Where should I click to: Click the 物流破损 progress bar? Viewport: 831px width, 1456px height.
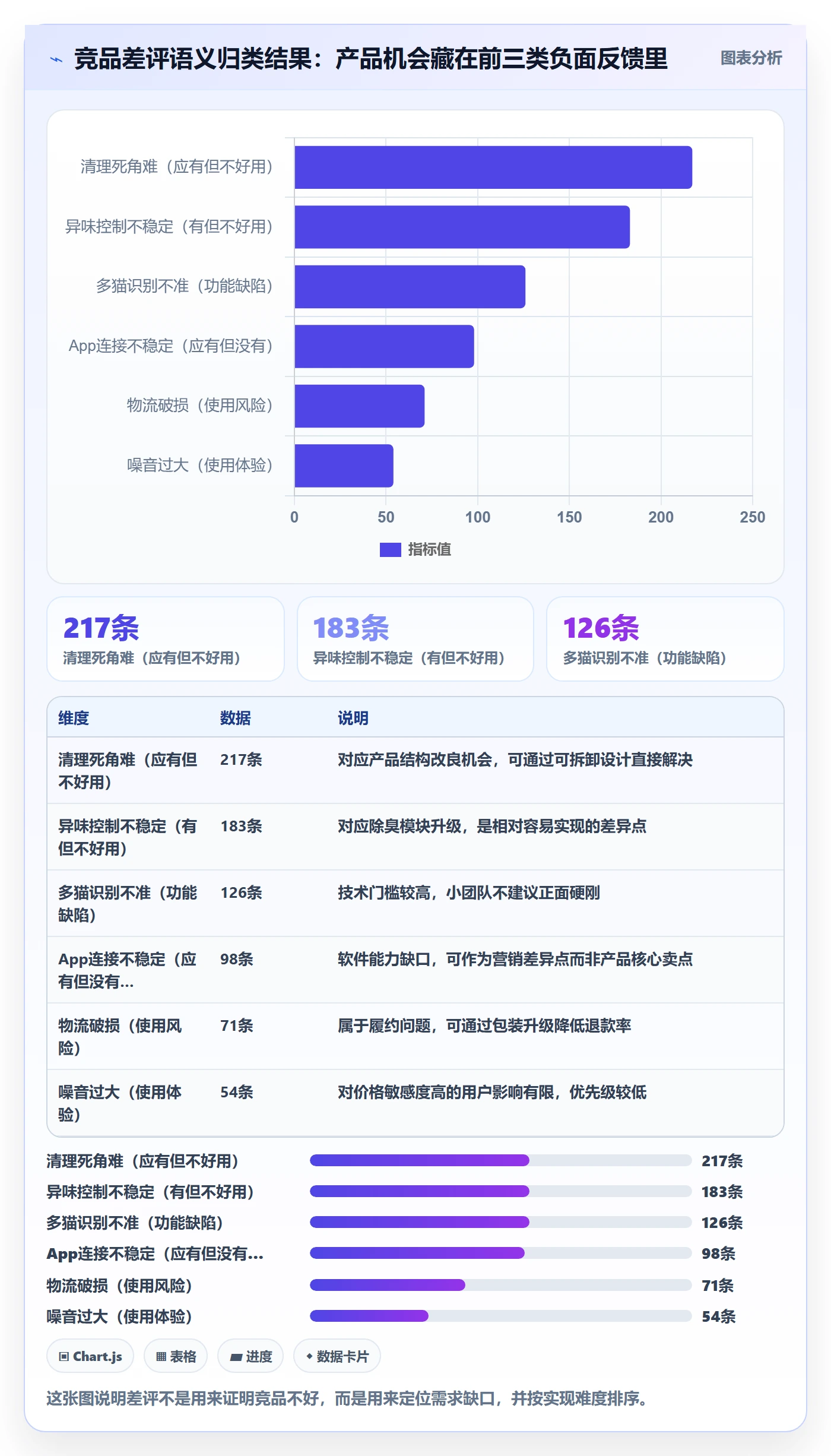[x=500, y=1285]
